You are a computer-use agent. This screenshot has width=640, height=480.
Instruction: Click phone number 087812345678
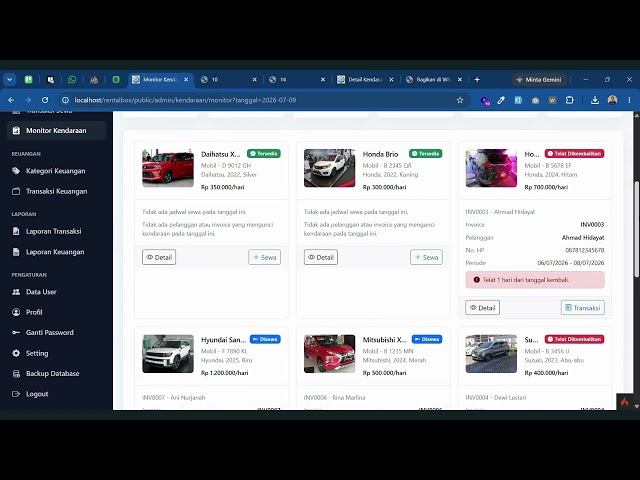584,250
